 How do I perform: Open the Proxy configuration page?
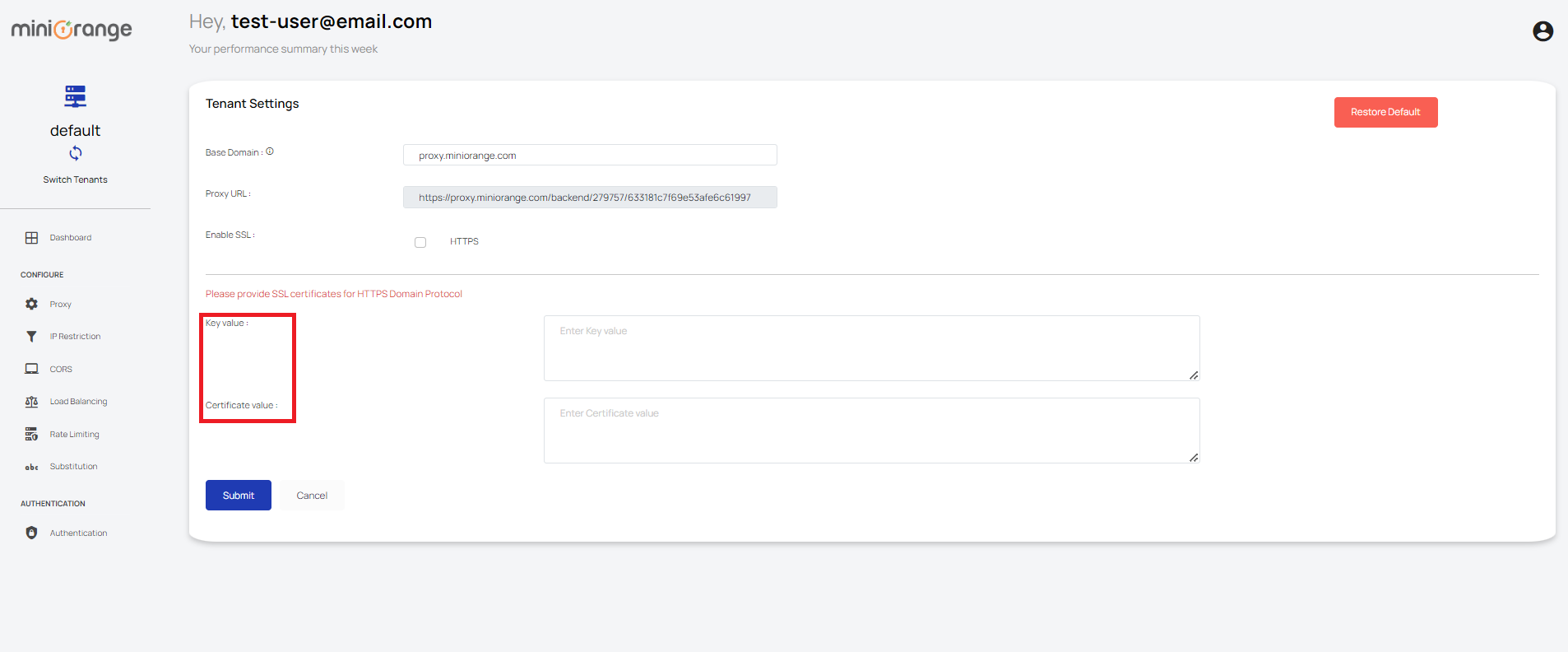(61, 305)
